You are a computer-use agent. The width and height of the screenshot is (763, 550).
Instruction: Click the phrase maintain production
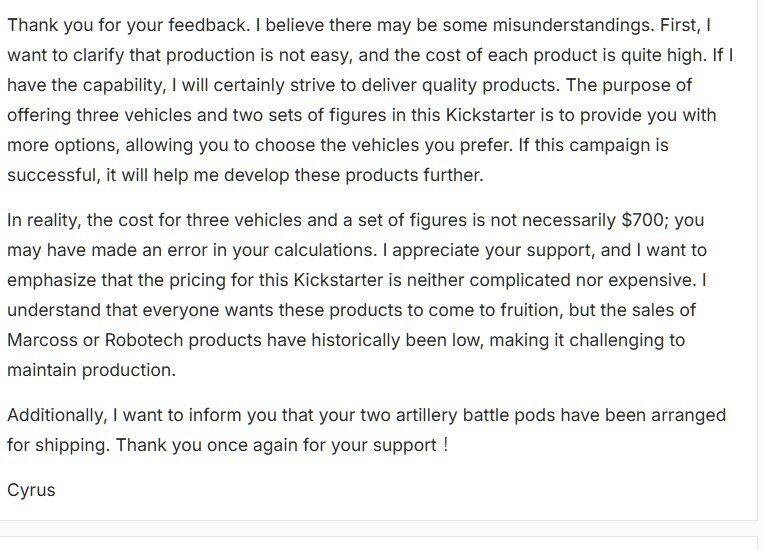91,370
